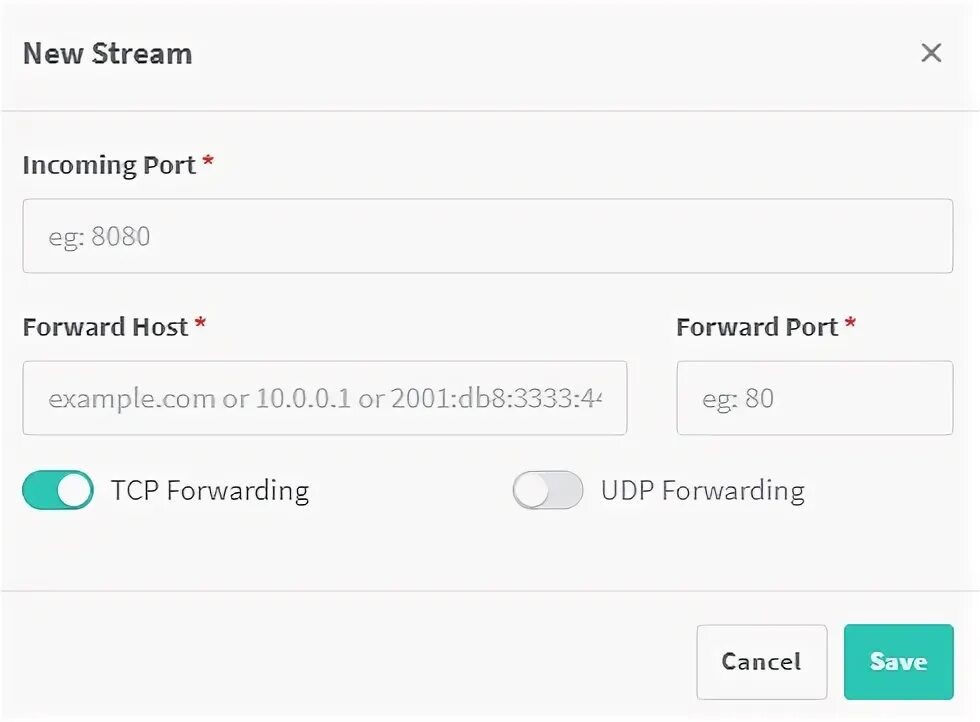This screenshot has height=722, width=980.
Task: Disable the TCP Forwarding switch
Action: (x=58, y=491)
